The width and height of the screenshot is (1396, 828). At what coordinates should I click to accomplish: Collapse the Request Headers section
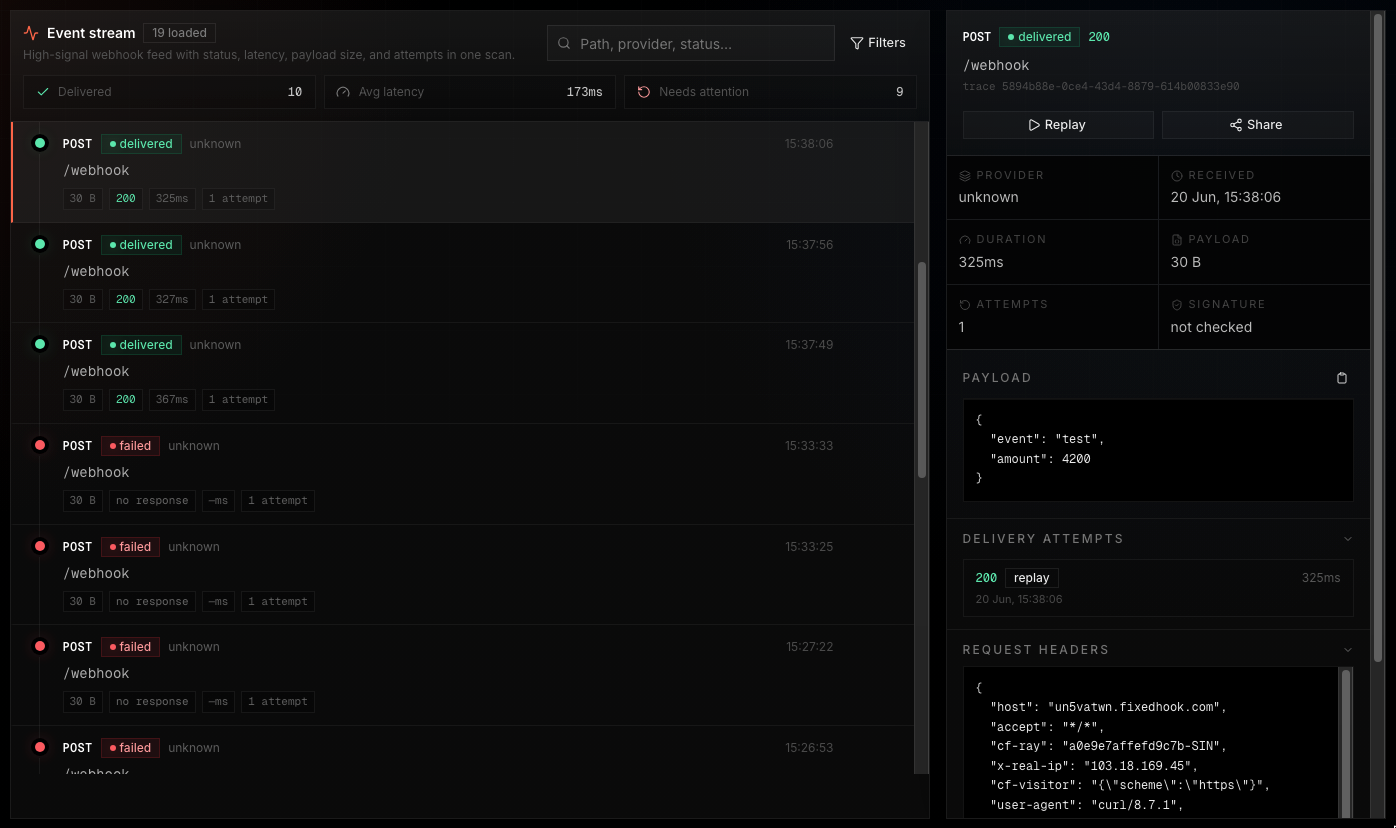(1348, 650)
